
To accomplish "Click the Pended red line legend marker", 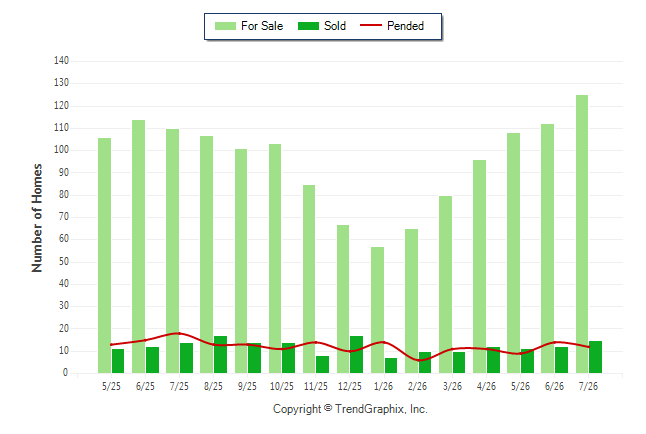I will click(x=371, y=25).
